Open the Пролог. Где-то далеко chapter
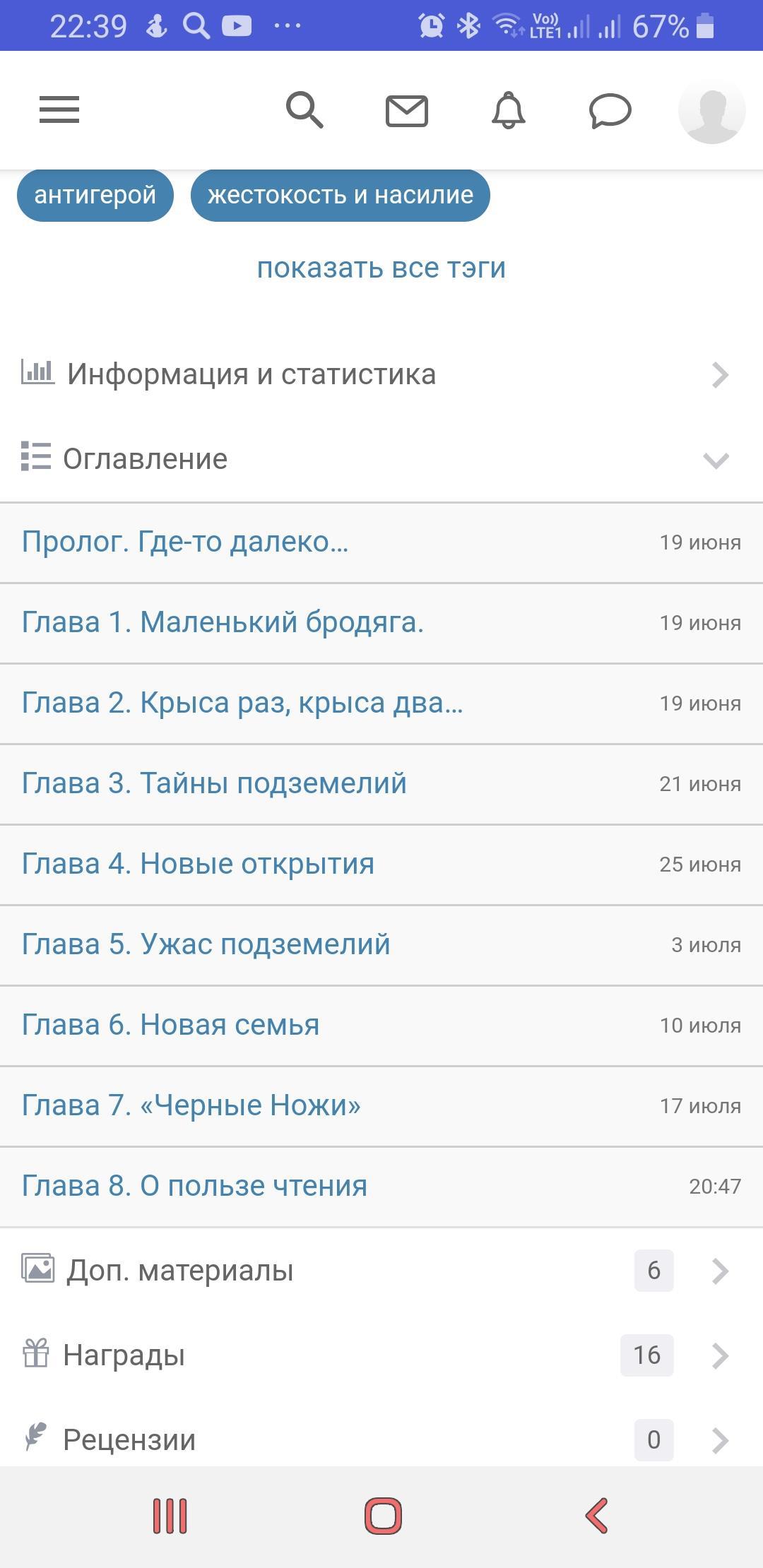The width and height of the screenshot is (763, 1568). [185, 542]
